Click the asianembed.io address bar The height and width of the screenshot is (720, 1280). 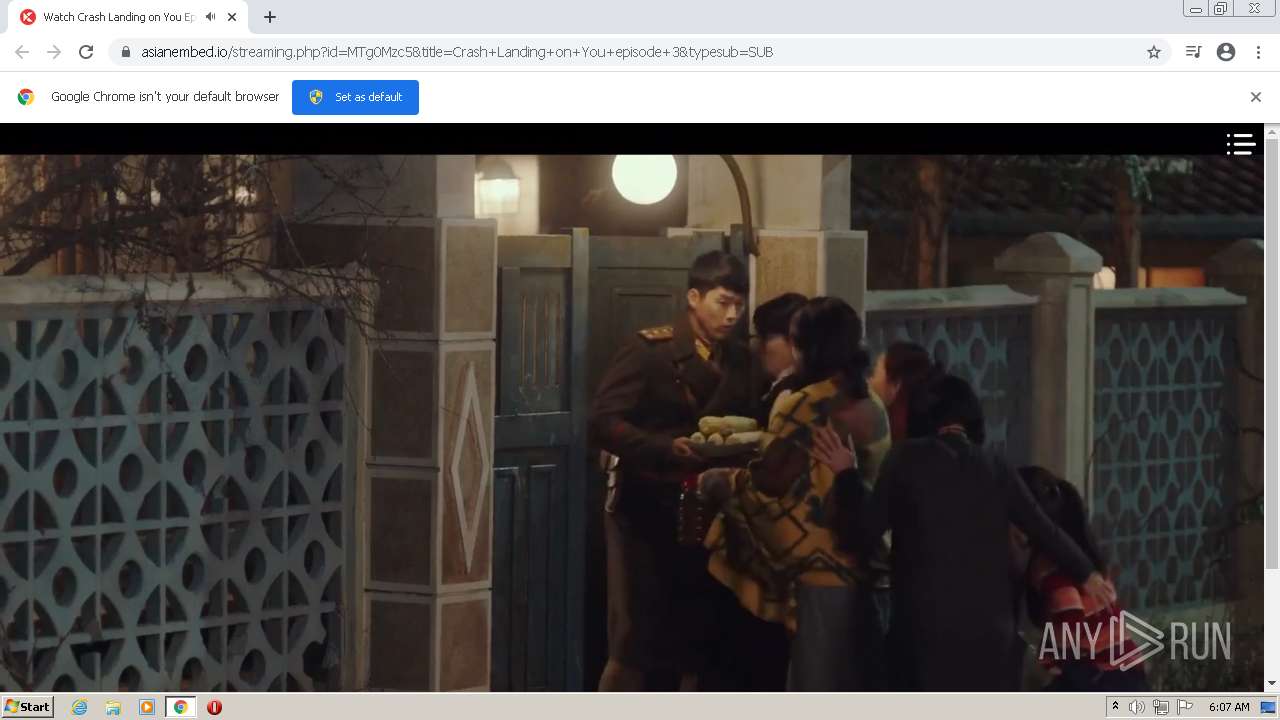coord(640,52)
